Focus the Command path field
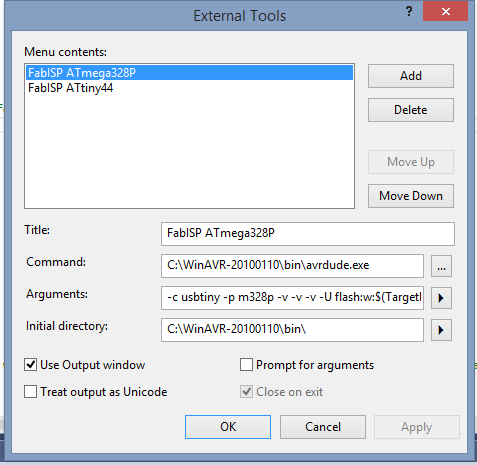477x465 pixels. click(292, 266)
